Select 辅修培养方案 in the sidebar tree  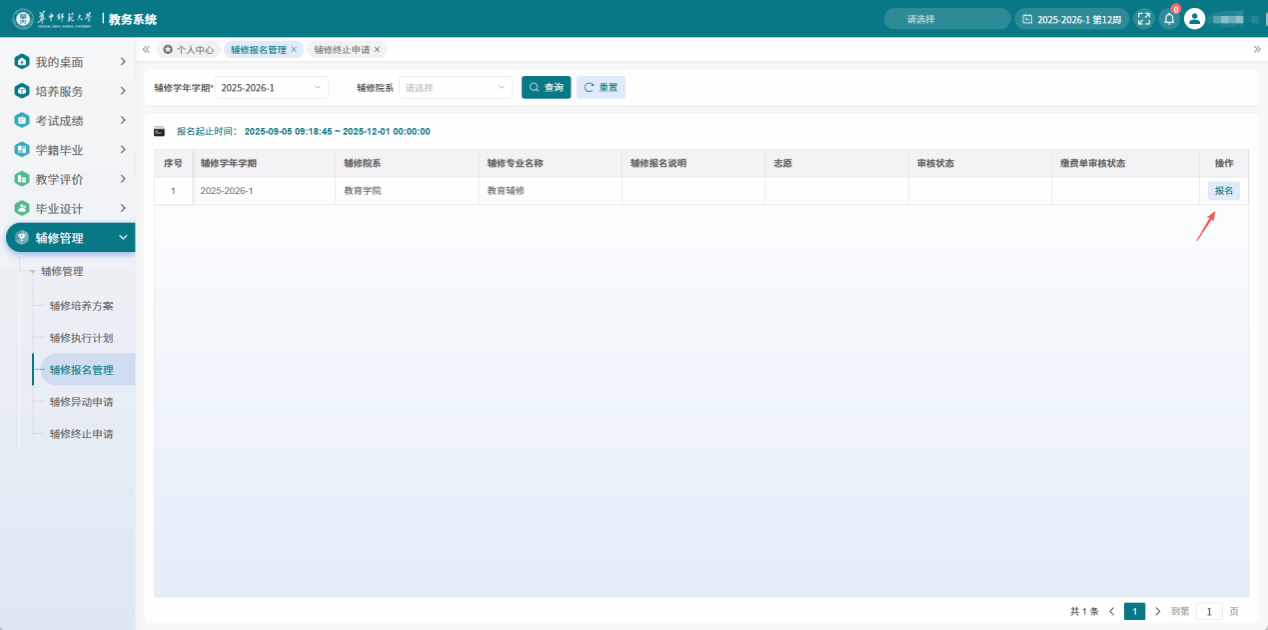point(81,306)
